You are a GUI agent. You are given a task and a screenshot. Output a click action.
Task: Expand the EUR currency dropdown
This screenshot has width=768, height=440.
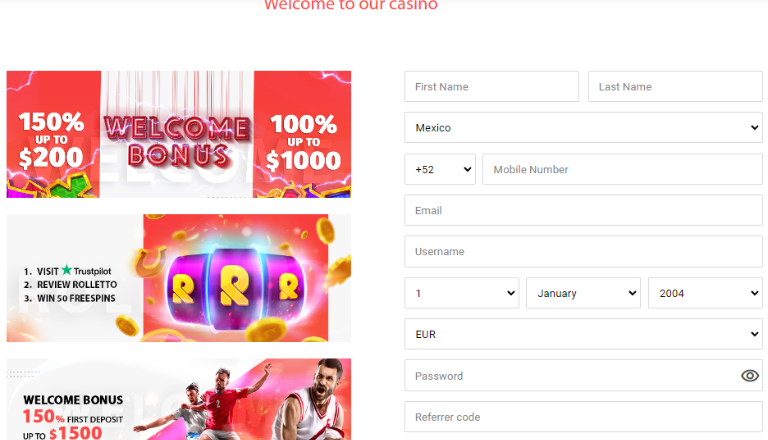click(x=583, y=334)
